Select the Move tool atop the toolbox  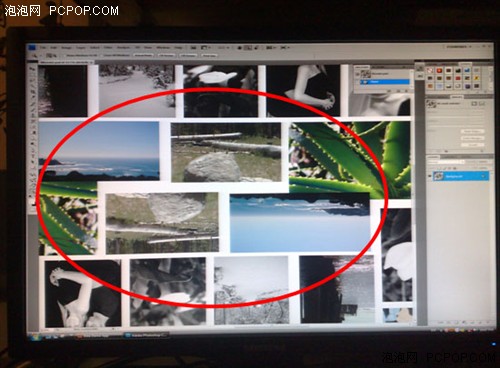(x=32, y=69)
